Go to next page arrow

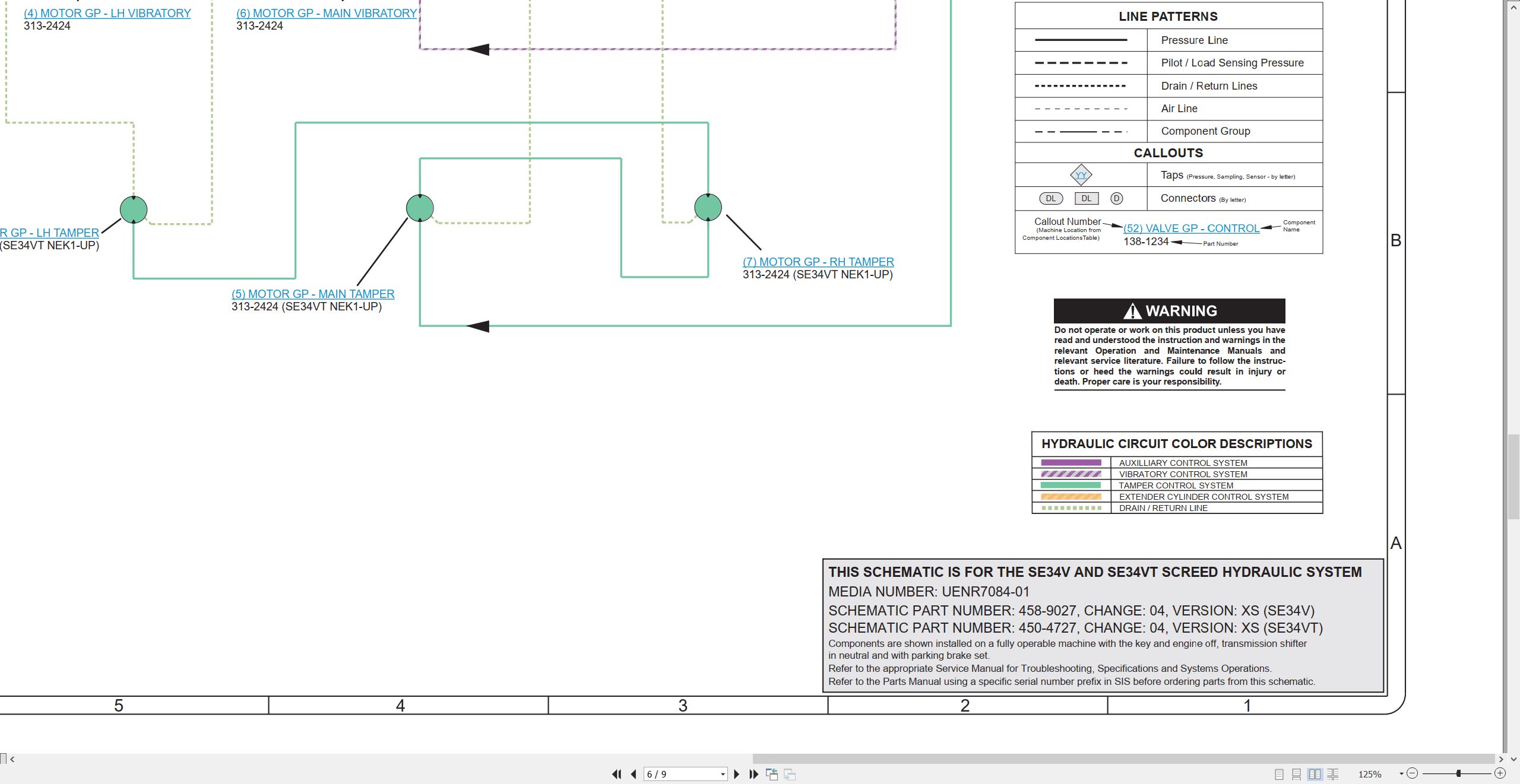point(737,774)
